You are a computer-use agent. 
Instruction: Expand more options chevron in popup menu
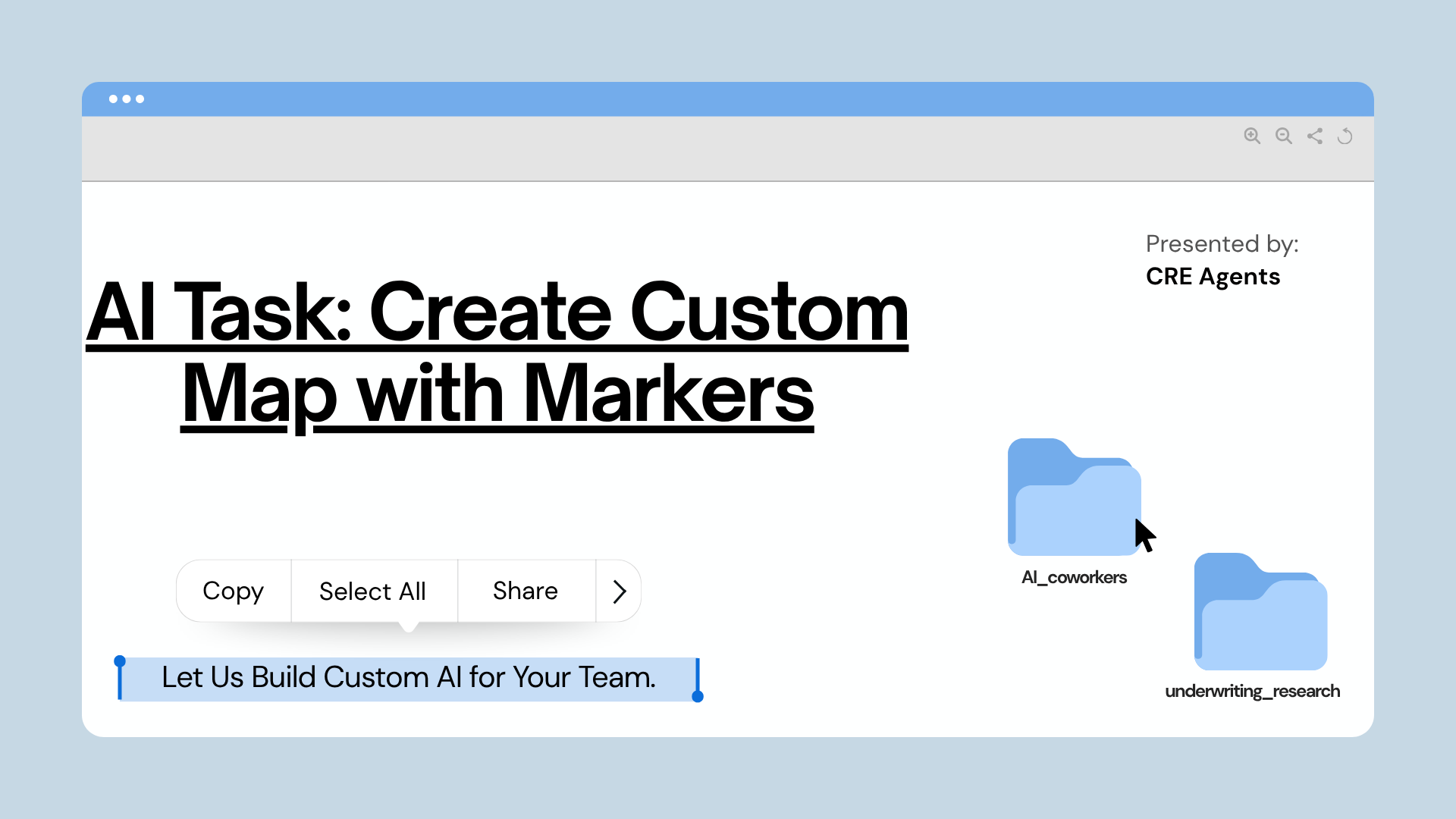tap(619, 591)
